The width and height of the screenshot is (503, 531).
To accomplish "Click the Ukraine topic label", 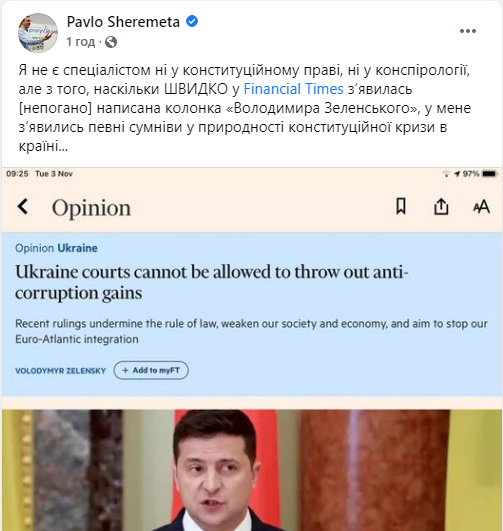I will (x=77, y=248).
